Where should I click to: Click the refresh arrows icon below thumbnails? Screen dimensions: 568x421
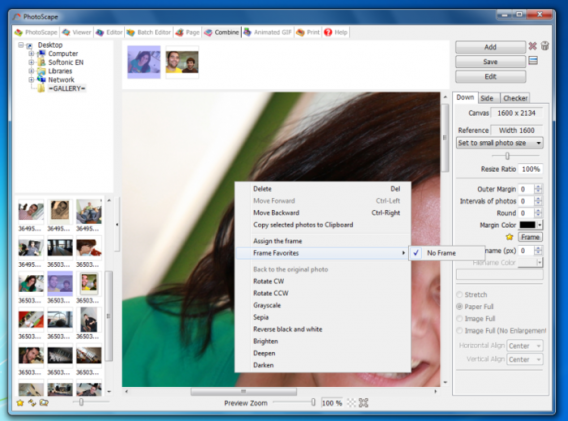pos(32,403)
